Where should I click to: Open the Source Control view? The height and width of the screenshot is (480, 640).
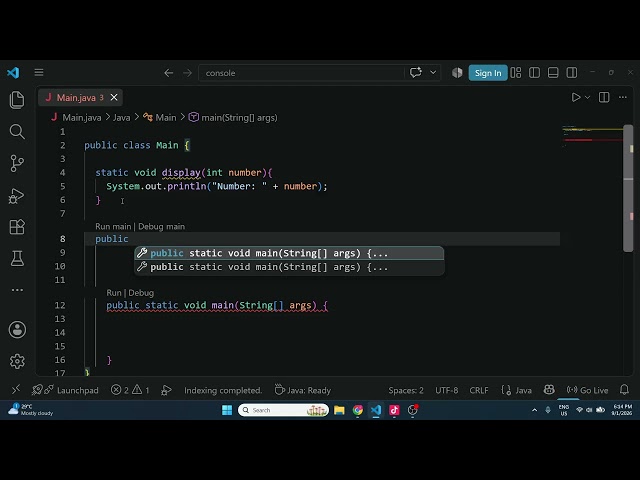17,163
